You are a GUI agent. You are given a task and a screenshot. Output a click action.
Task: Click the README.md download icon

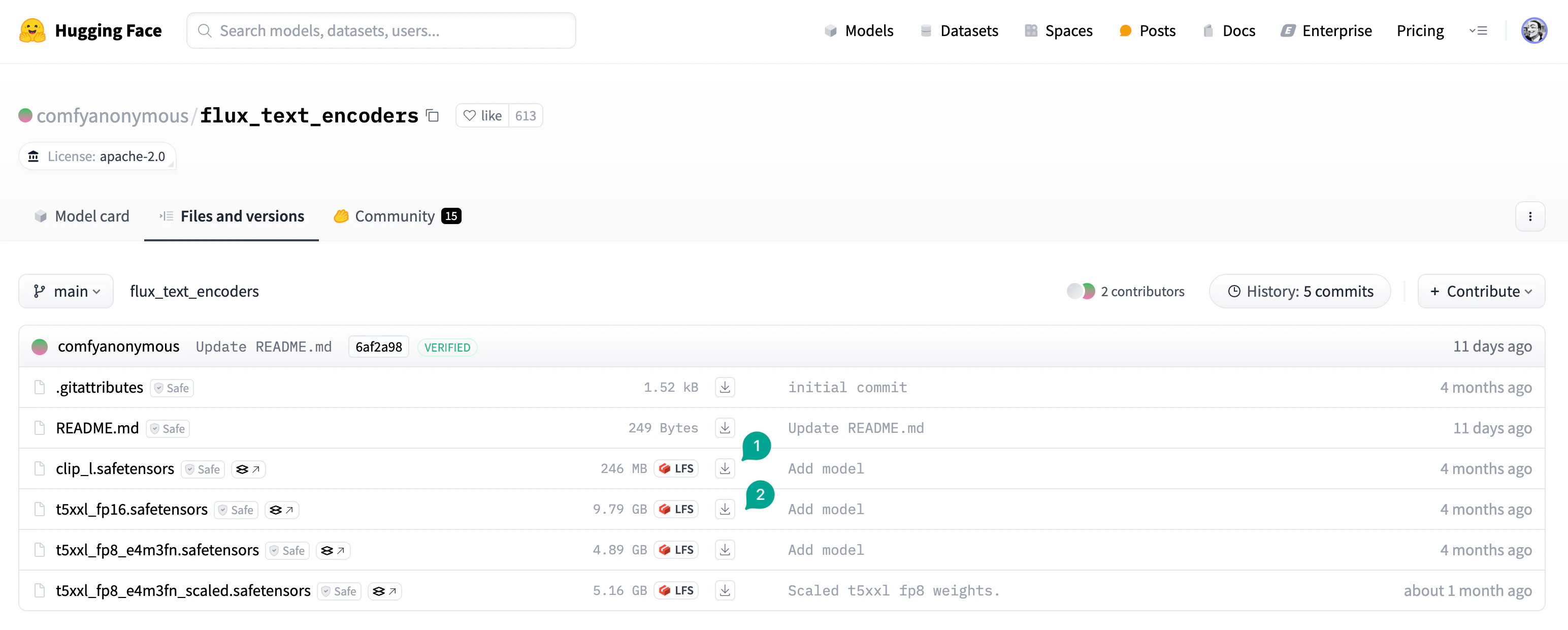pyautogui.click(x=725, y=428)
